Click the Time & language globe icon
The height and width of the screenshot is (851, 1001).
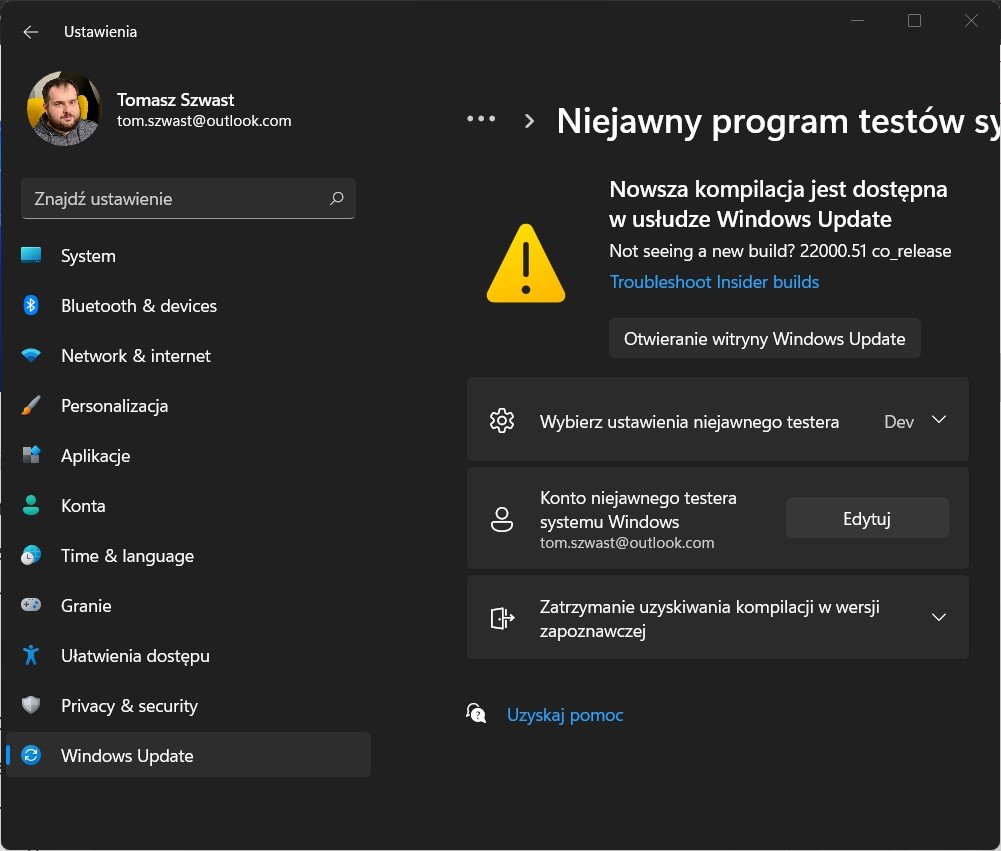point(31,555)
